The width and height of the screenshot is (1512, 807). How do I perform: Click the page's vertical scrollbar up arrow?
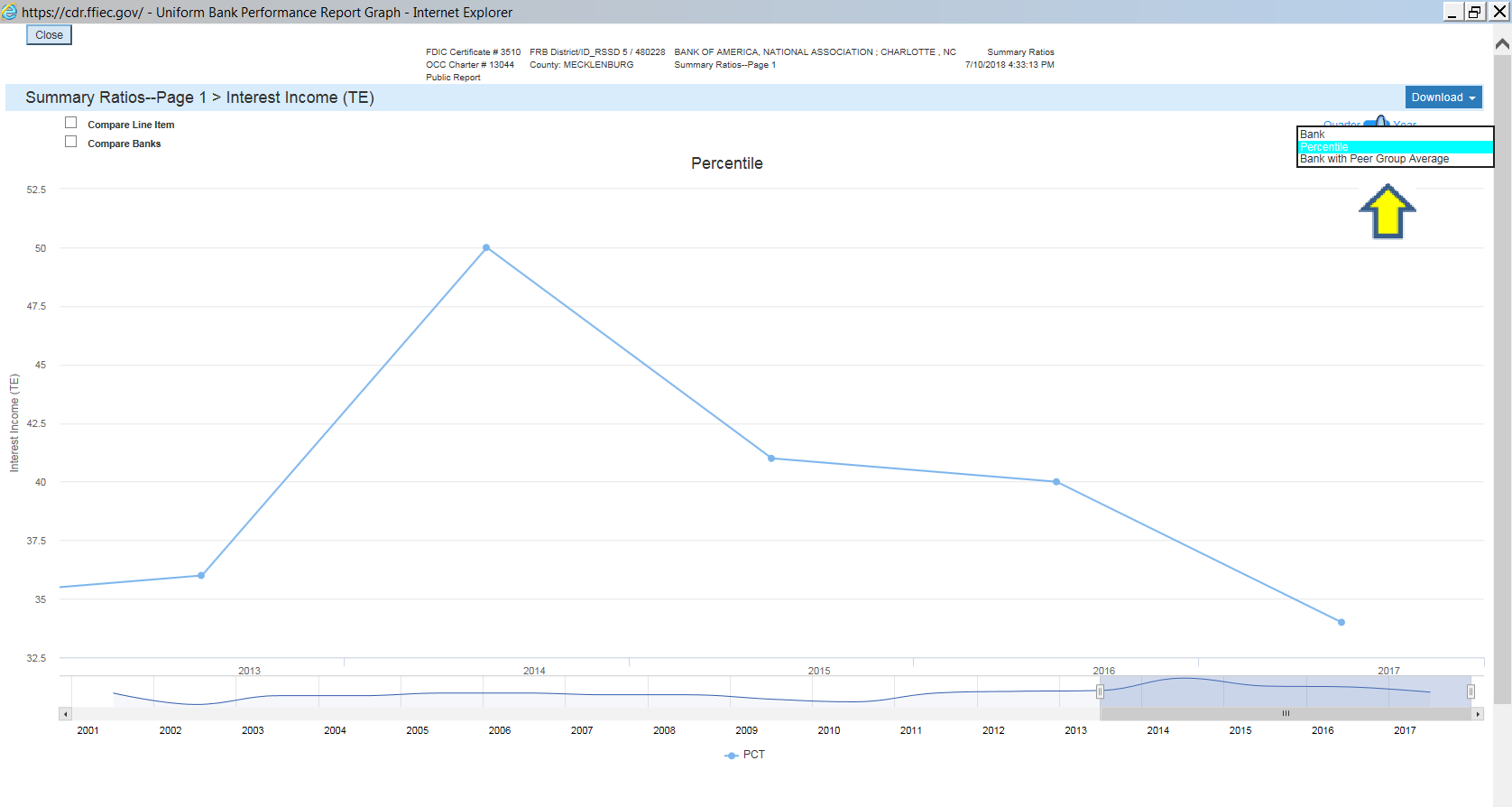(1502, 42)
